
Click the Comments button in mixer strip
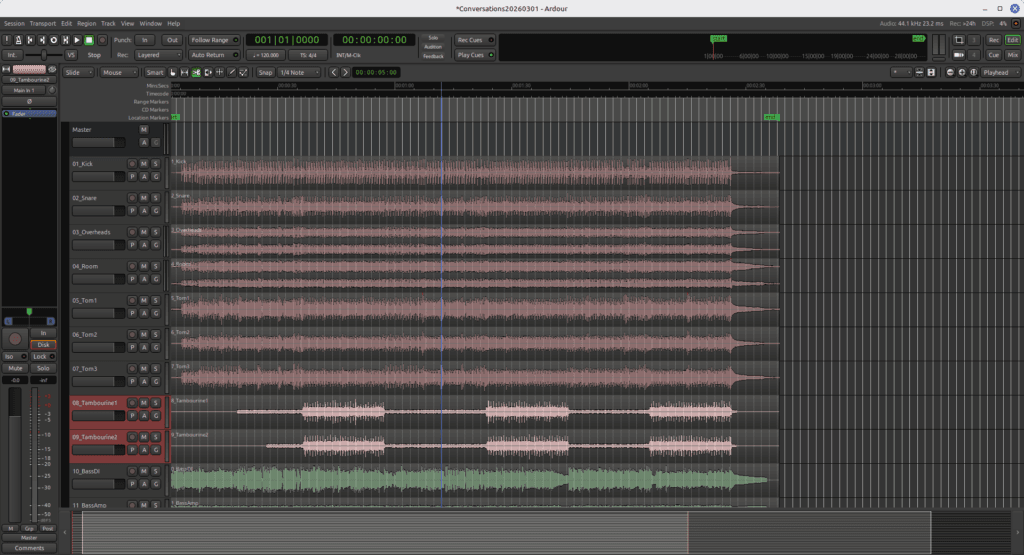[x=29, y=548]
